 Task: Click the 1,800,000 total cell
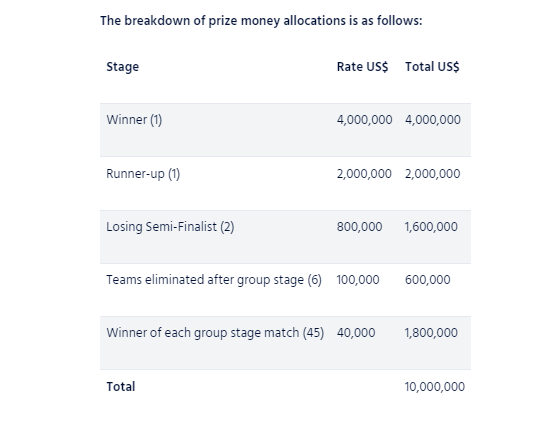pyautogui.click(x=431, y=333)
